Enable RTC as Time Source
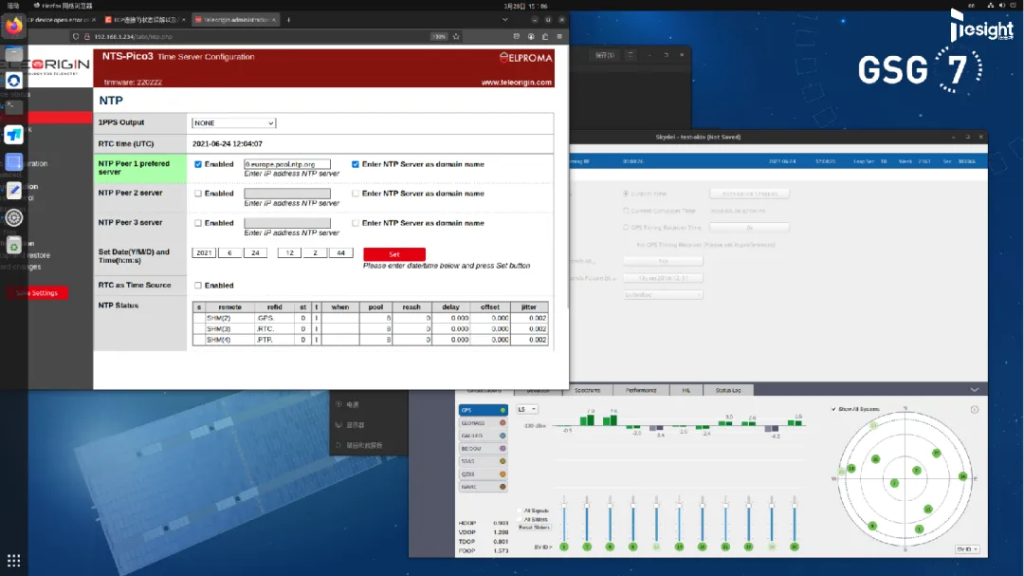The height and width of the screenshot is (576, 1024). (198, 285)
